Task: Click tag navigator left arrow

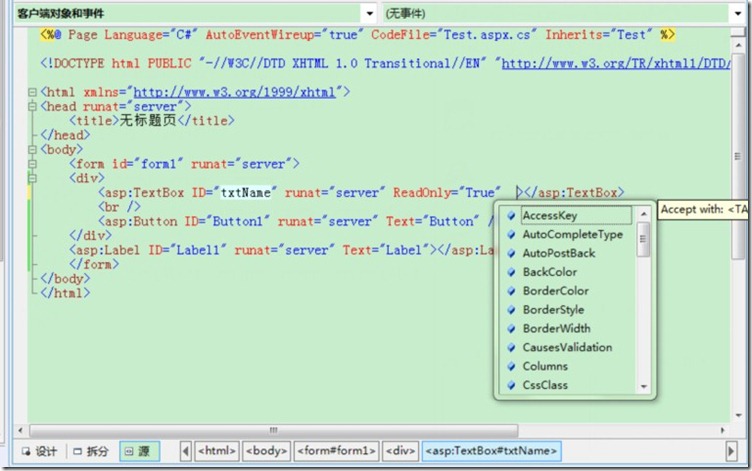Action: pos(186,451)
